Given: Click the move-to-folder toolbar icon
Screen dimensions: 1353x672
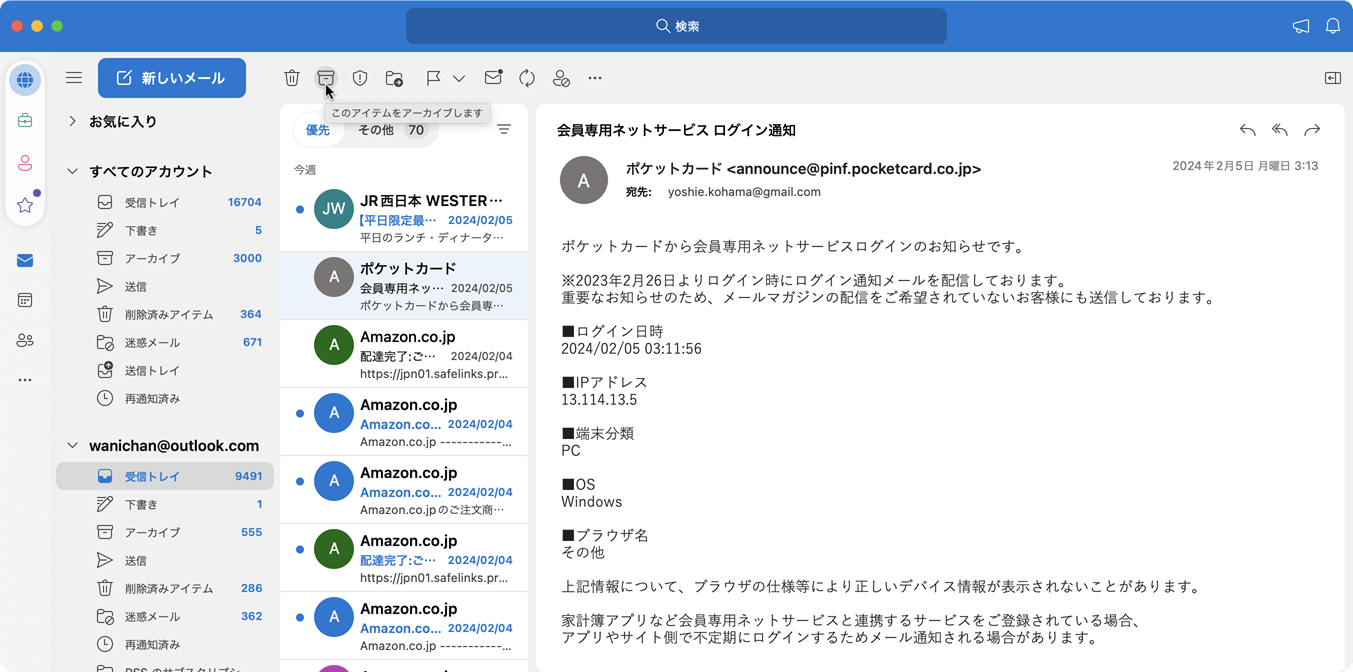Looking at the screenshot, I should point(394,78).
